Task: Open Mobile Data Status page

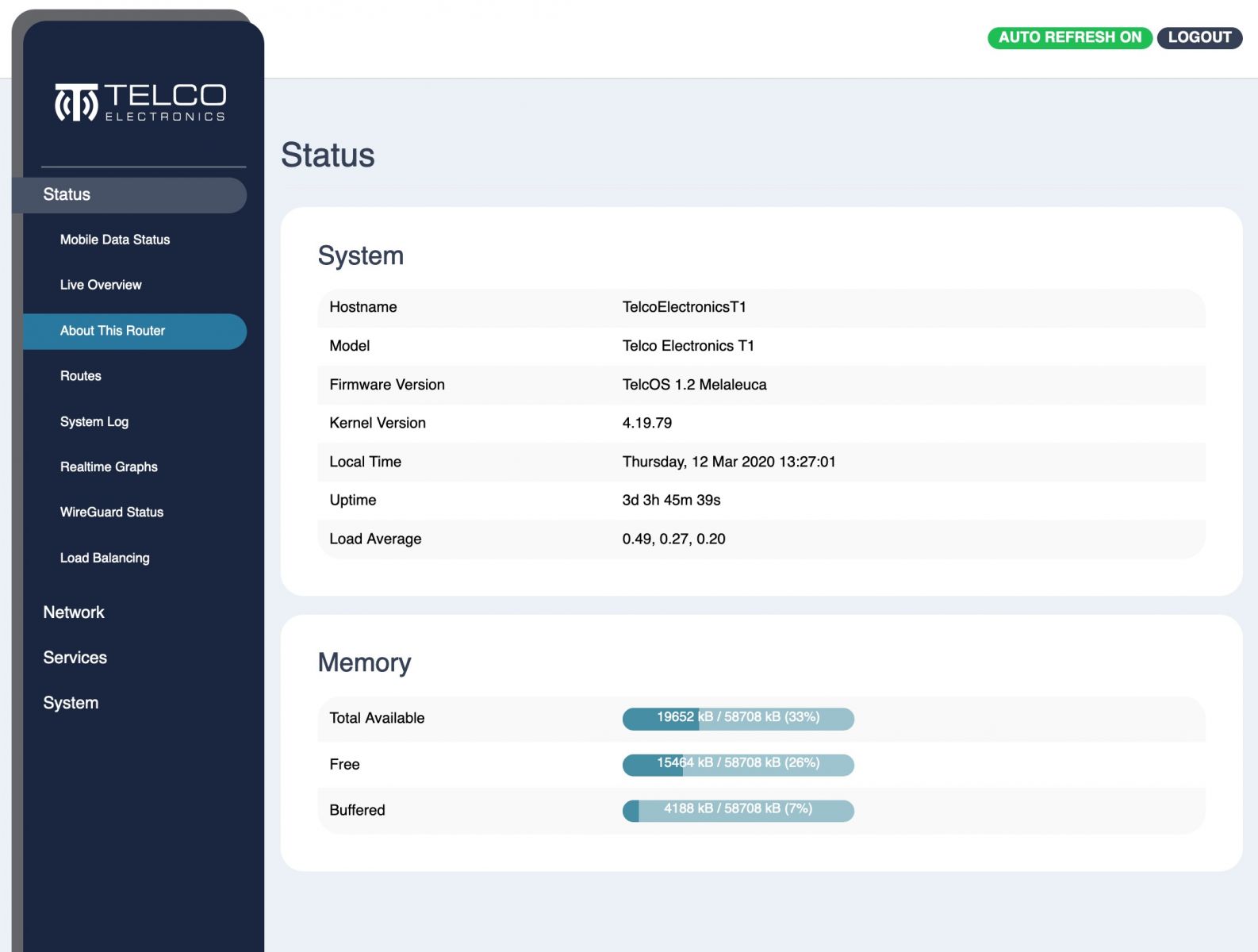Action: coord(115,240)
